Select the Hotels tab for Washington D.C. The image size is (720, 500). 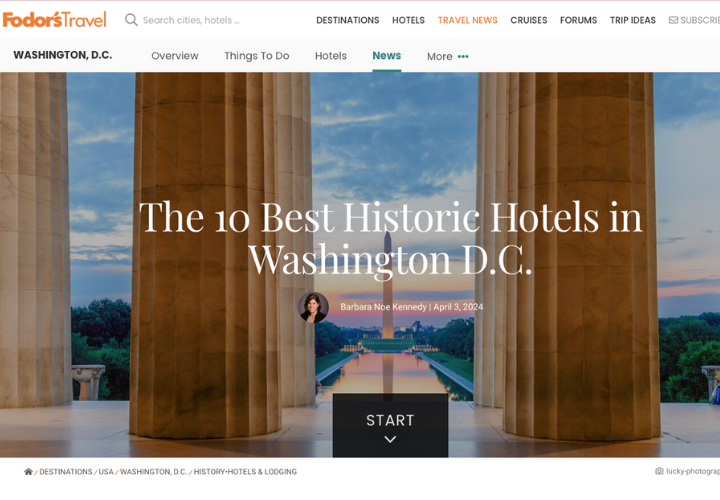point(331,56)
